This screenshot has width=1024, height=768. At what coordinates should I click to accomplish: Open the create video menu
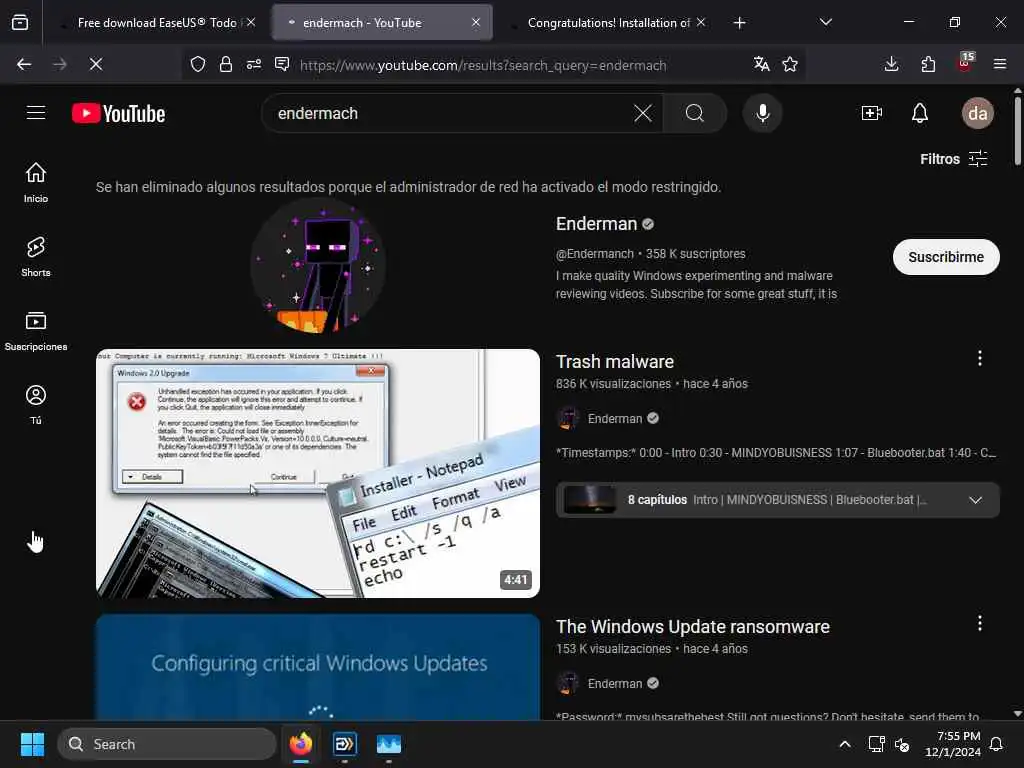[872, 113]
